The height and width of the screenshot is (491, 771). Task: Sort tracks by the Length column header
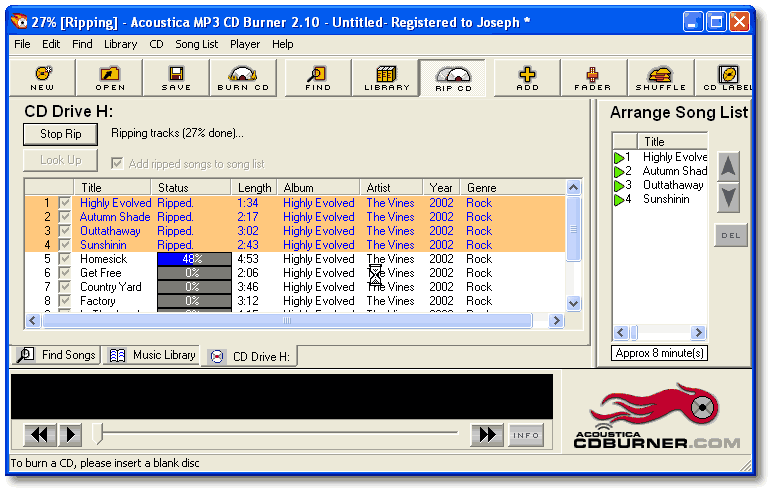click(254, 188)
